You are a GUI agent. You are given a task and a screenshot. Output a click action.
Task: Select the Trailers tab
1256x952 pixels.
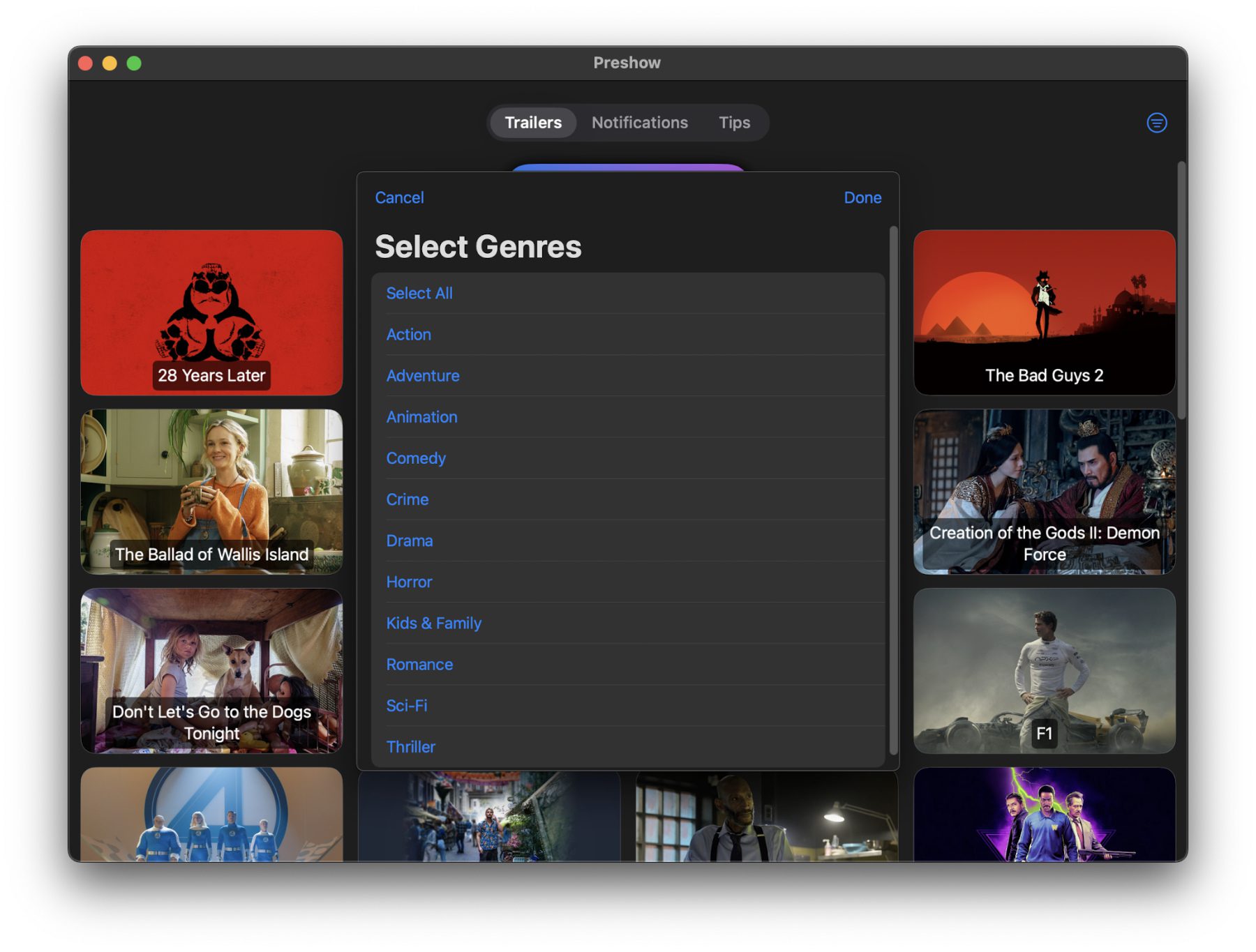click(x=533, y=123)
